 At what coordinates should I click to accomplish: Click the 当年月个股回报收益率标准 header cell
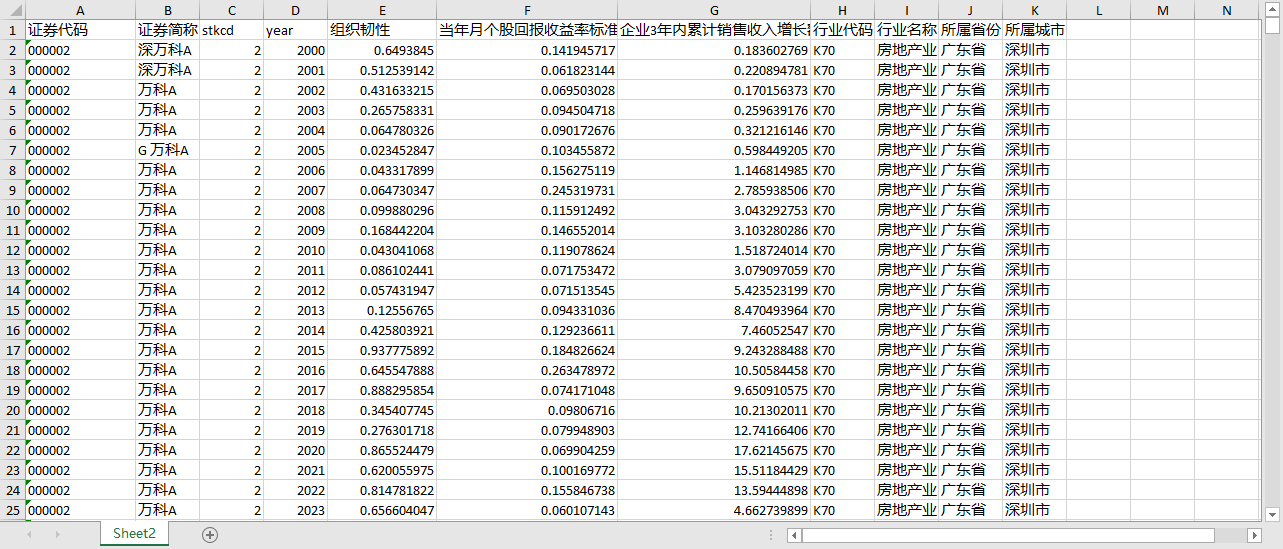pyautogui.click(x=527, y=30)
